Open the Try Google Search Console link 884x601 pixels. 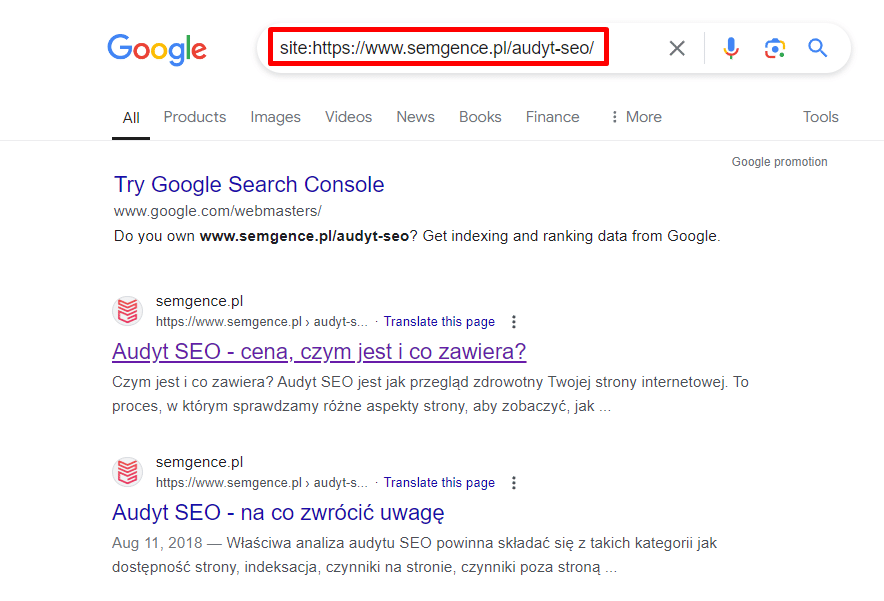point(249,184)
